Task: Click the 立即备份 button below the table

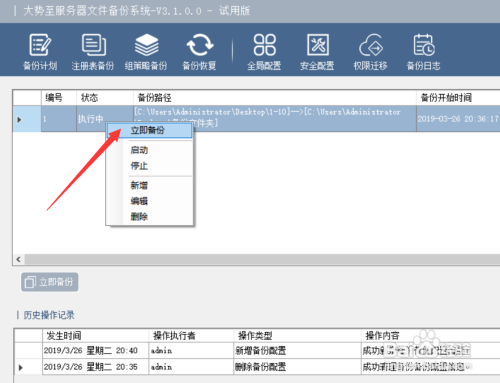Action: point(50,282)
